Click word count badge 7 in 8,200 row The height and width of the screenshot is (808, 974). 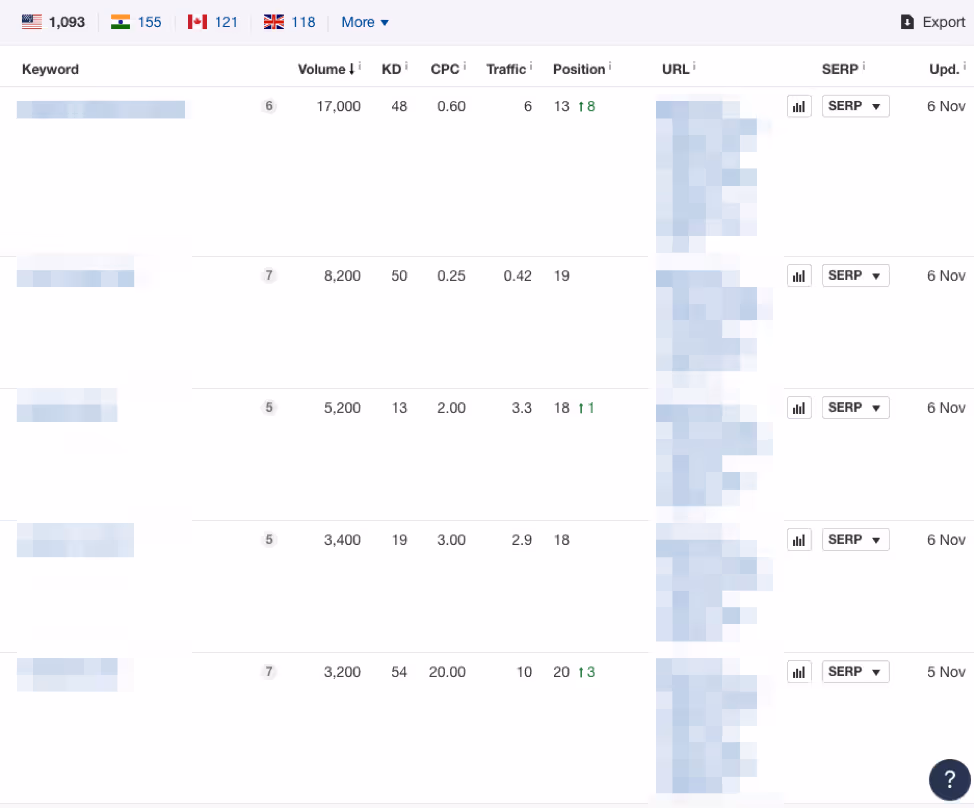click(269, 275)
